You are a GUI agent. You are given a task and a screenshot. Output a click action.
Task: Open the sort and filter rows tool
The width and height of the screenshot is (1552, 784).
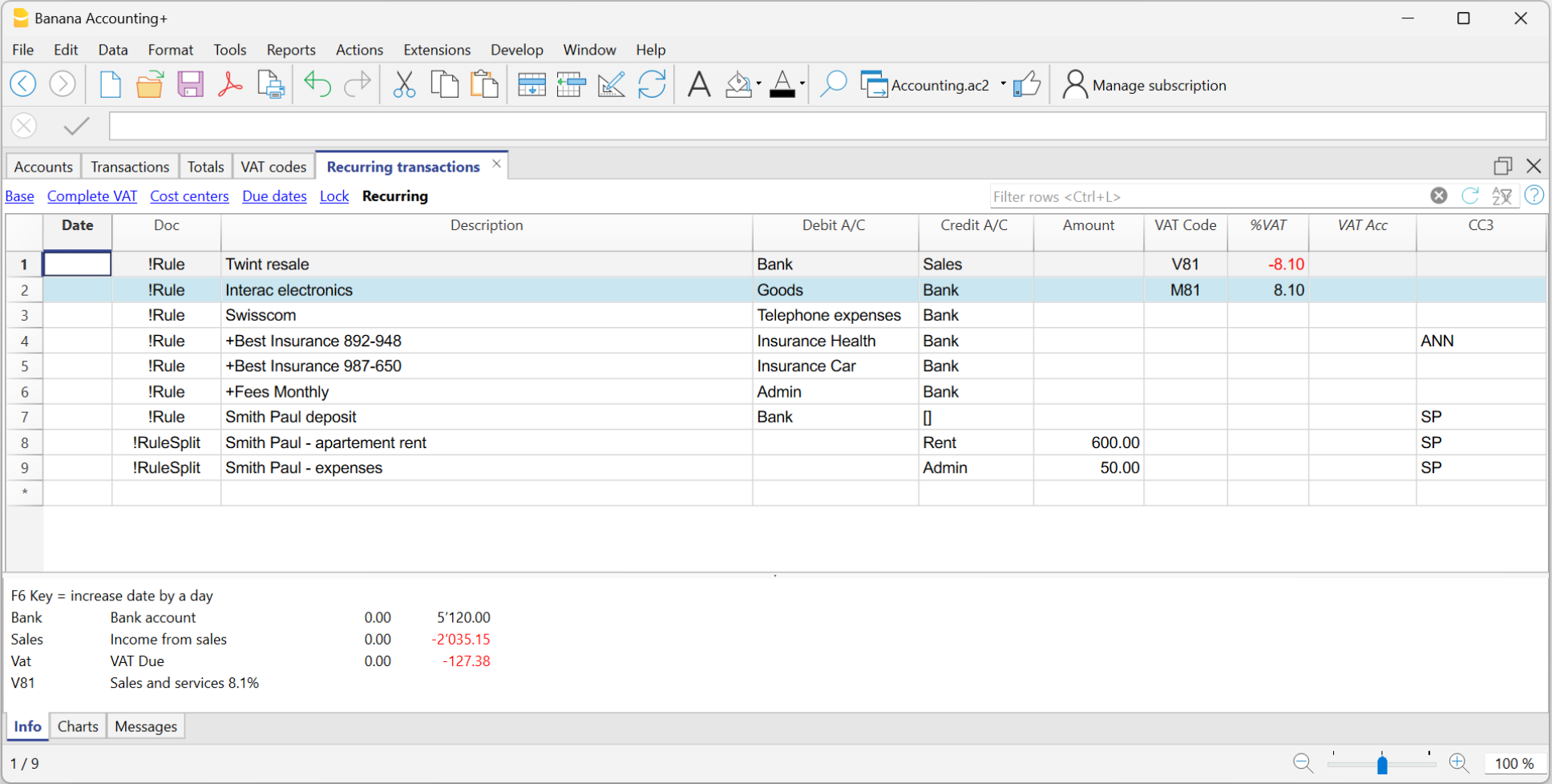click(x=1502, y=195)
